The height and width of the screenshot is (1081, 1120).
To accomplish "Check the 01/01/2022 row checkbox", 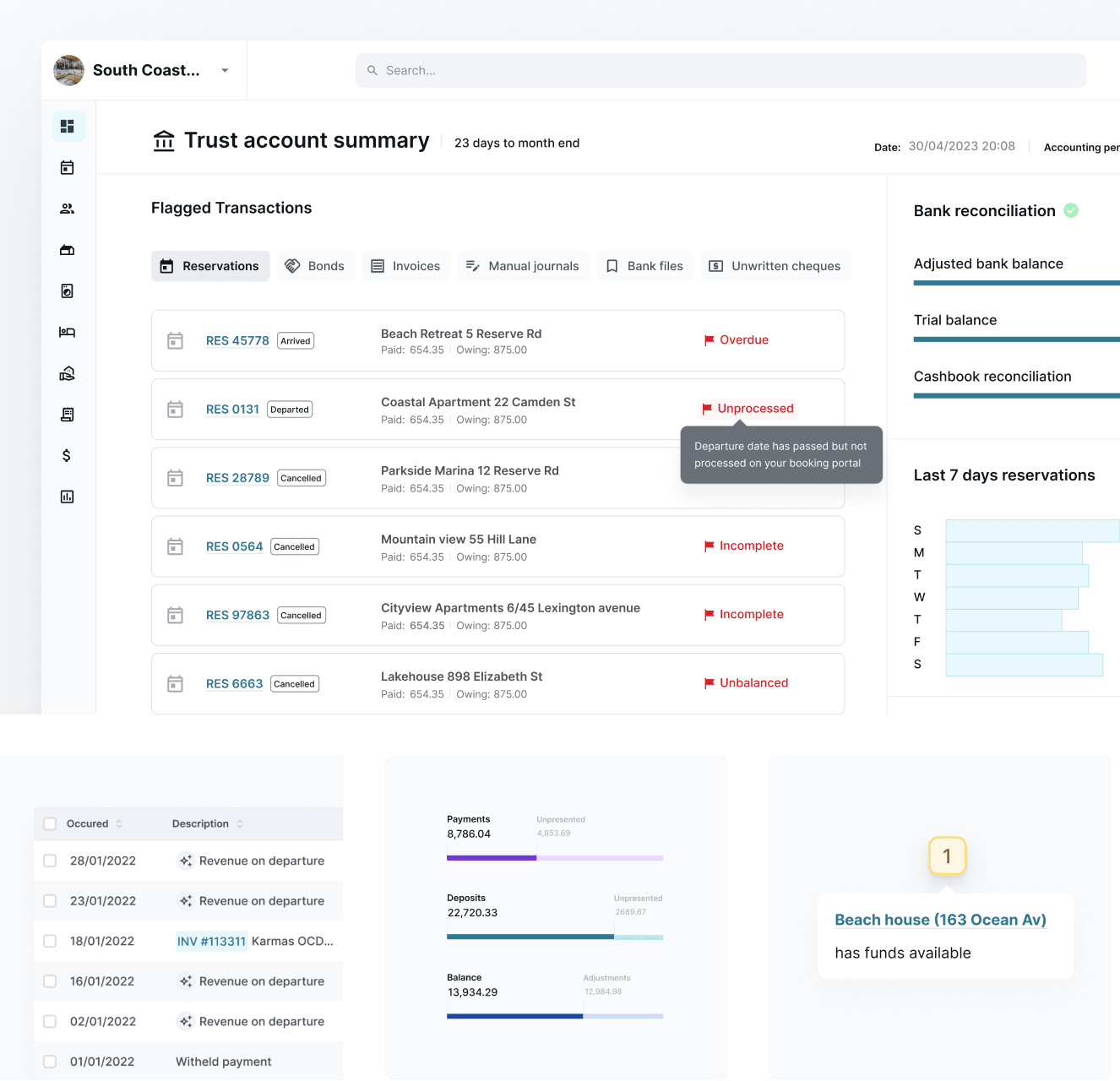I will (50, 1062).
